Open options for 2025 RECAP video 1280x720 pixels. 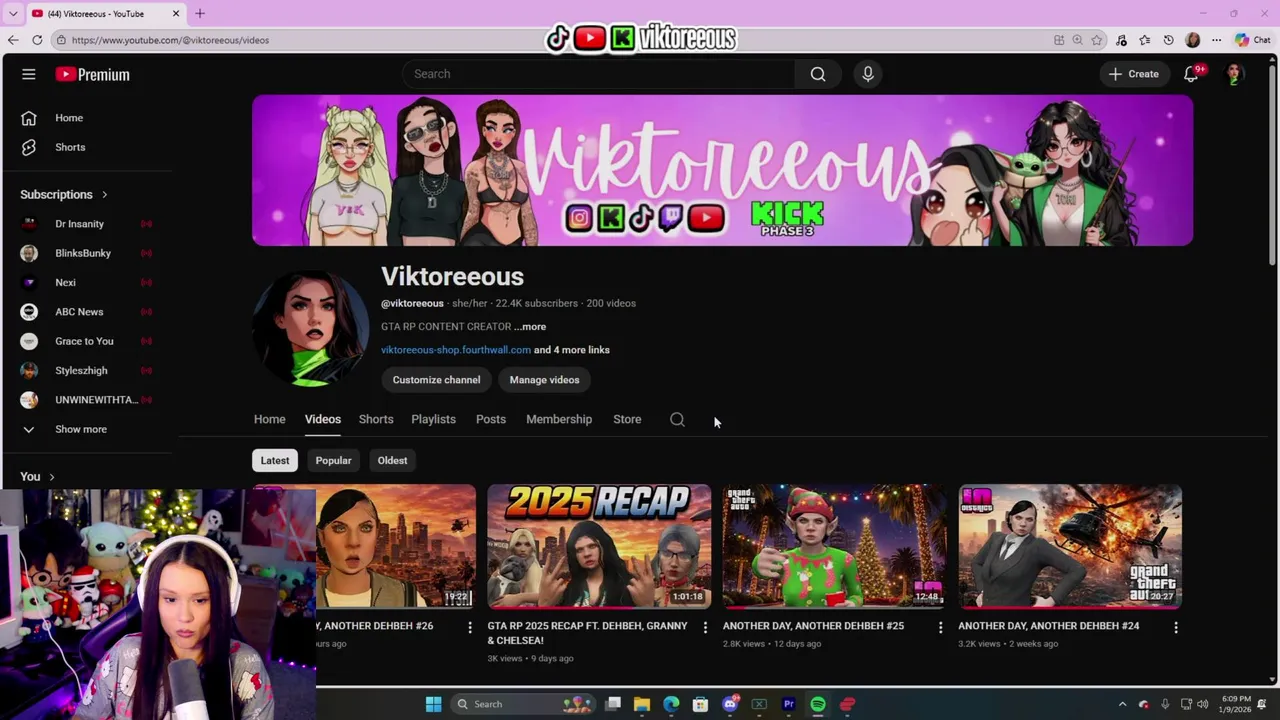[705, 627]
